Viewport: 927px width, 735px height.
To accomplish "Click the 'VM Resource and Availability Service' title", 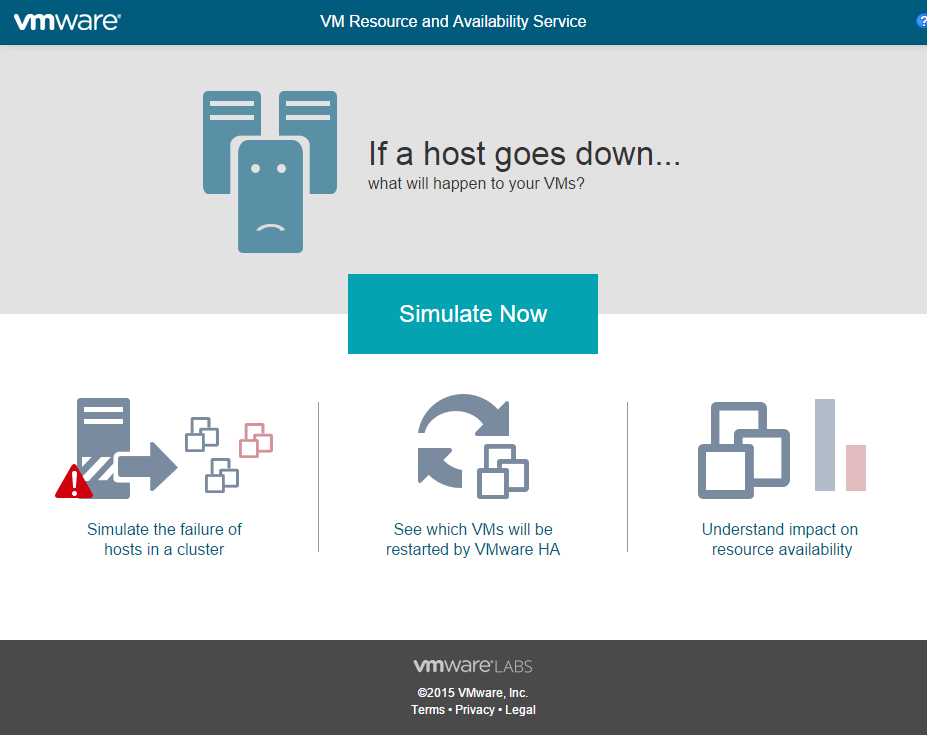I will pos(453,21).
